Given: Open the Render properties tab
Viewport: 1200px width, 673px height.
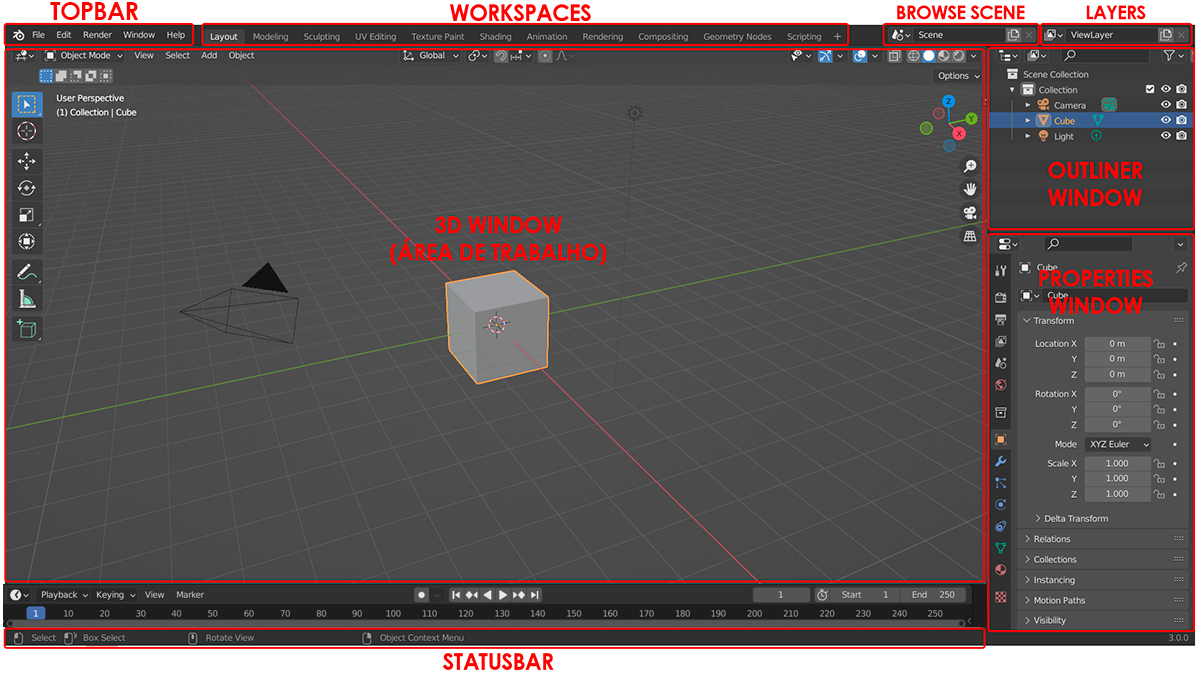Looking at the screenshot, I should point(1000,296).
